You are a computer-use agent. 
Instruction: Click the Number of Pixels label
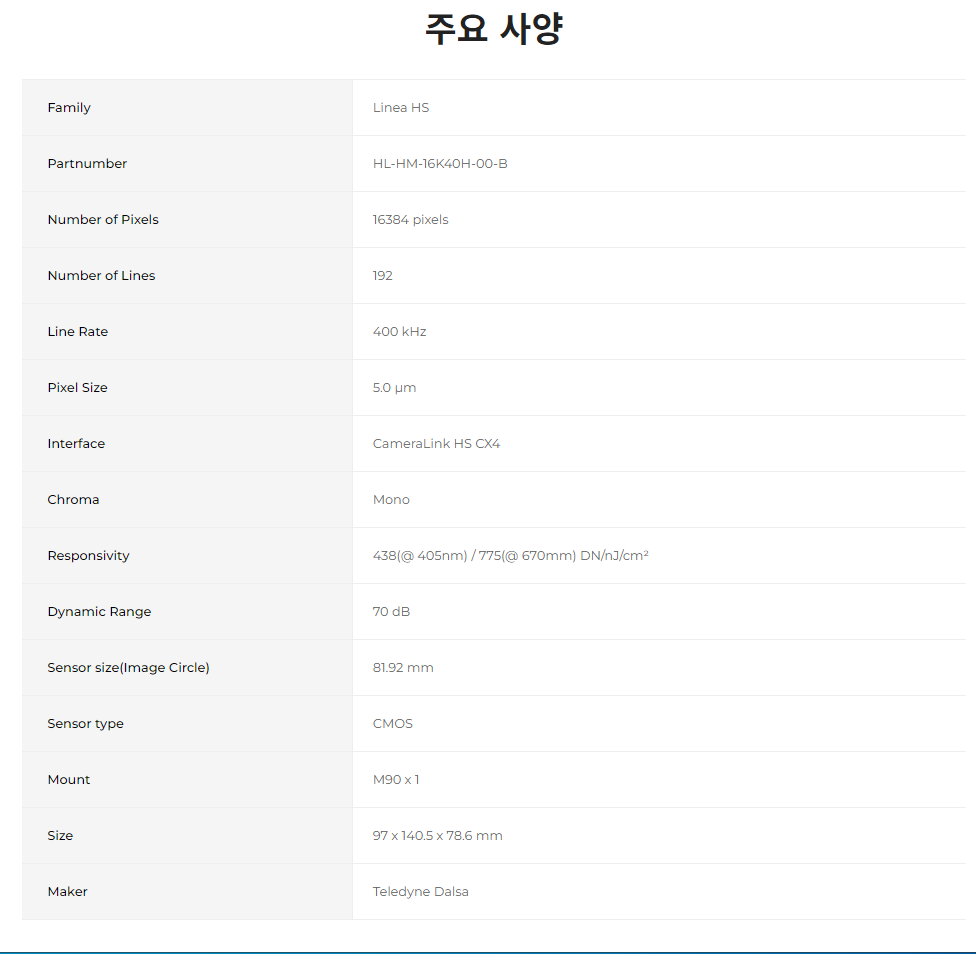pos(102,220)
